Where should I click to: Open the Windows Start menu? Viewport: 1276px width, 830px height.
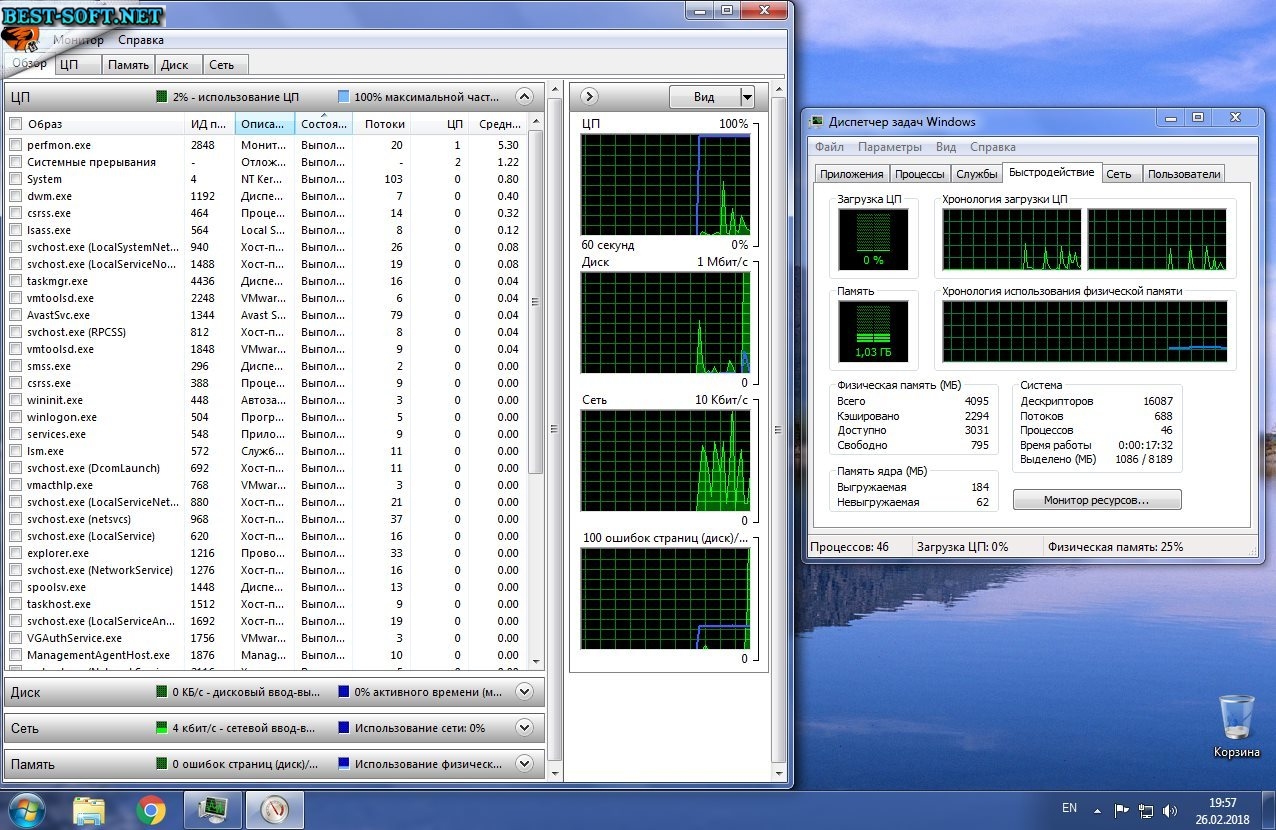(x=25, y=809)
